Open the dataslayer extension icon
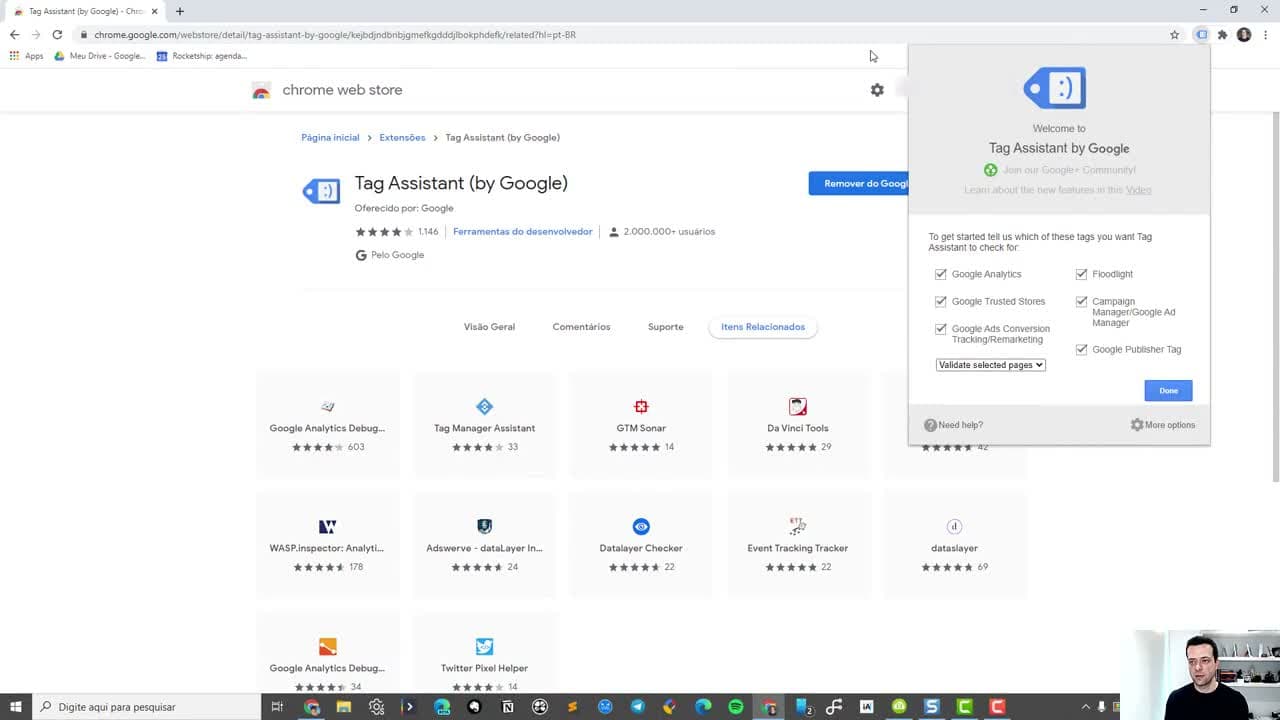 pyautogui.click(x=954, y=526)
